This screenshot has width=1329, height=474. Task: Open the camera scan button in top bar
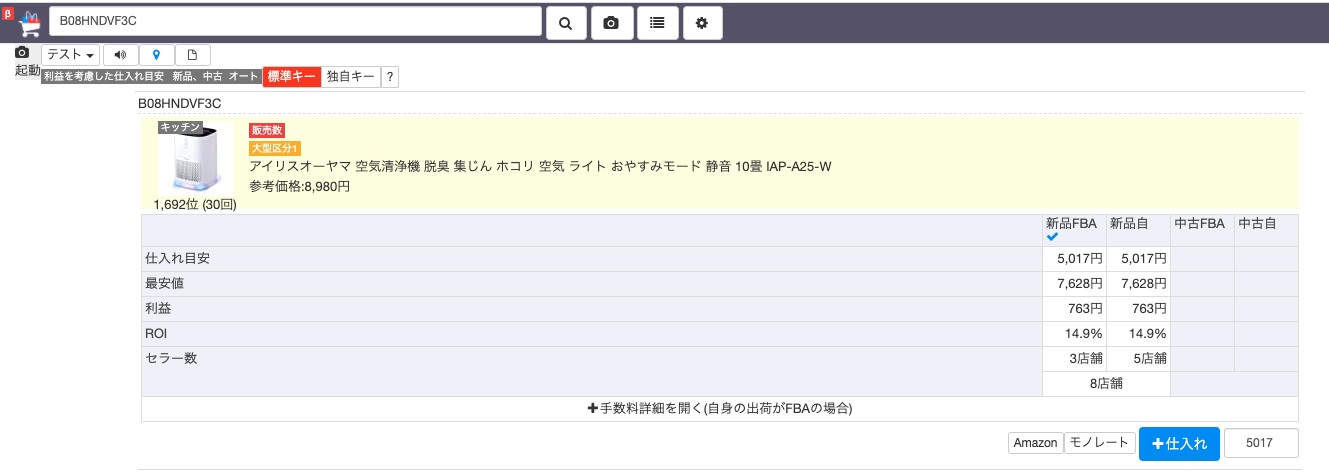(611, 23)
